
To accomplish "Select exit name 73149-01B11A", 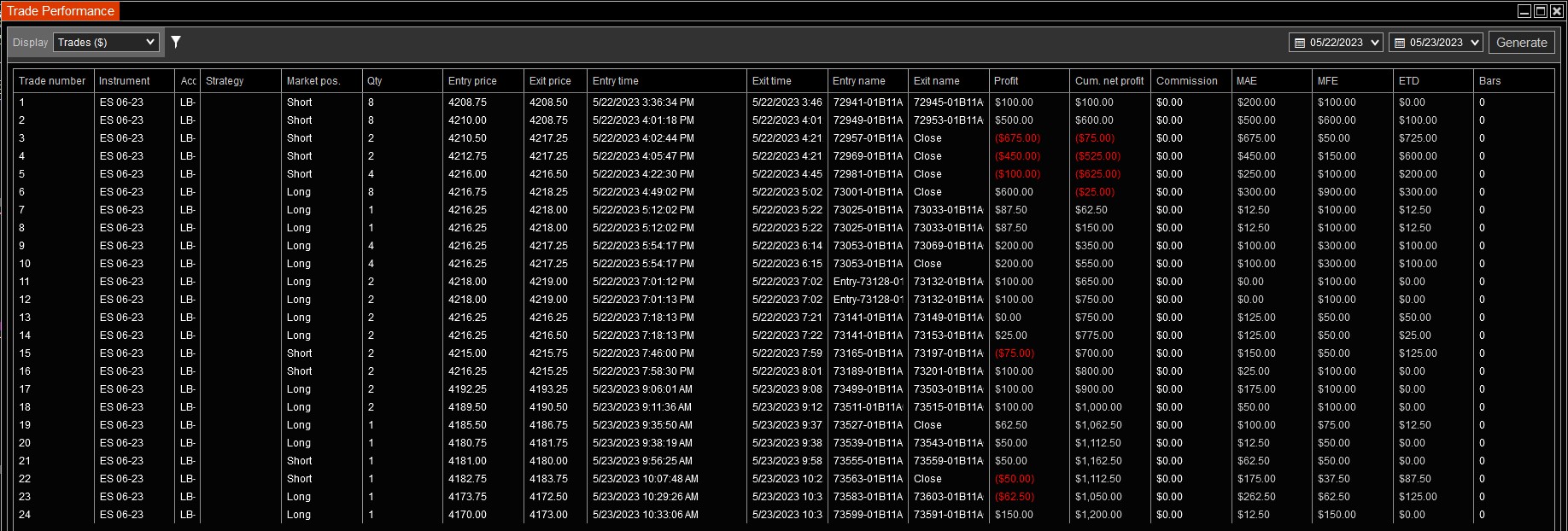I will tap(948, 318).
